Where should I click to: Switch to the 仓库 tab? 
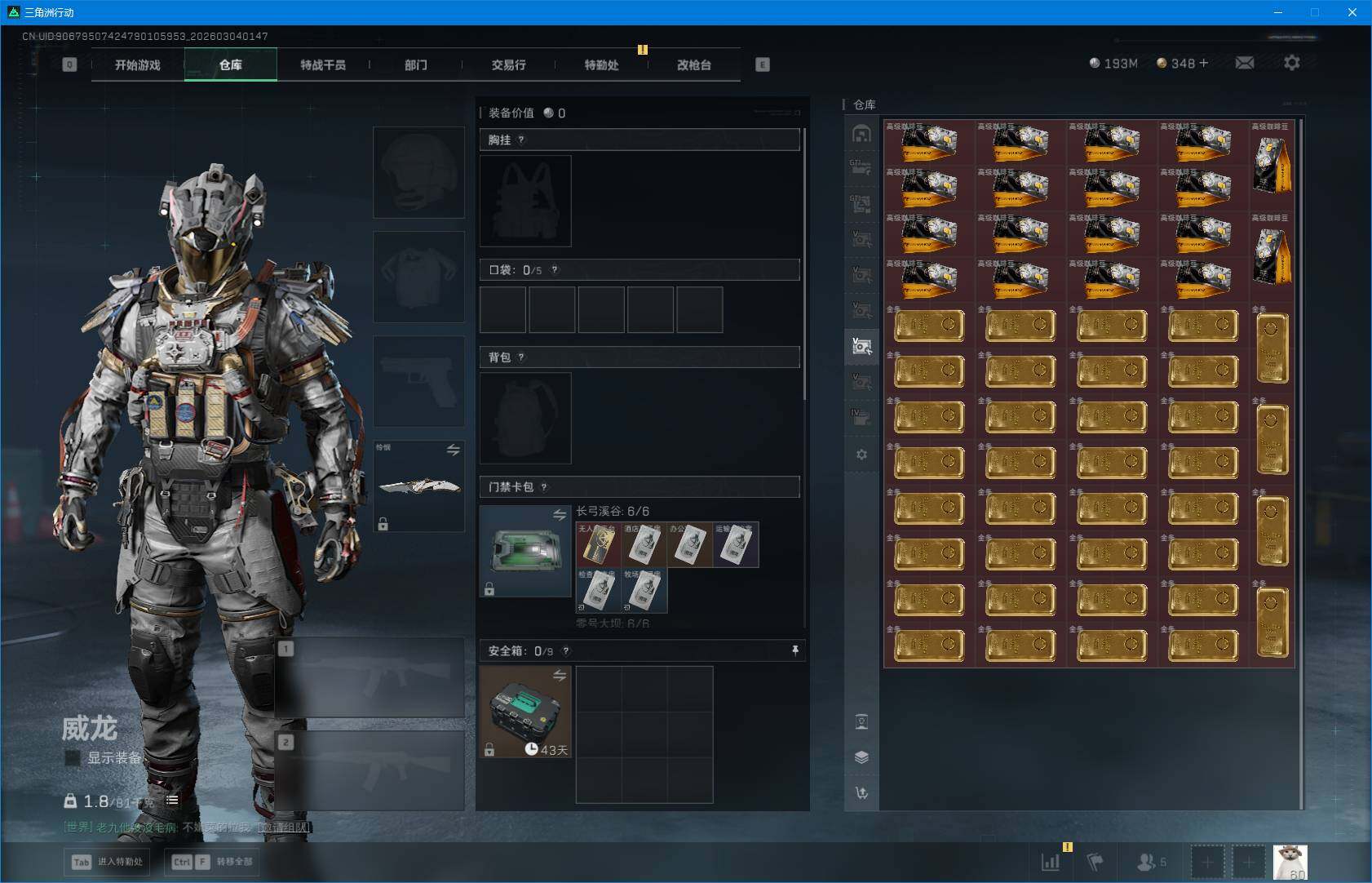[231, 64]
